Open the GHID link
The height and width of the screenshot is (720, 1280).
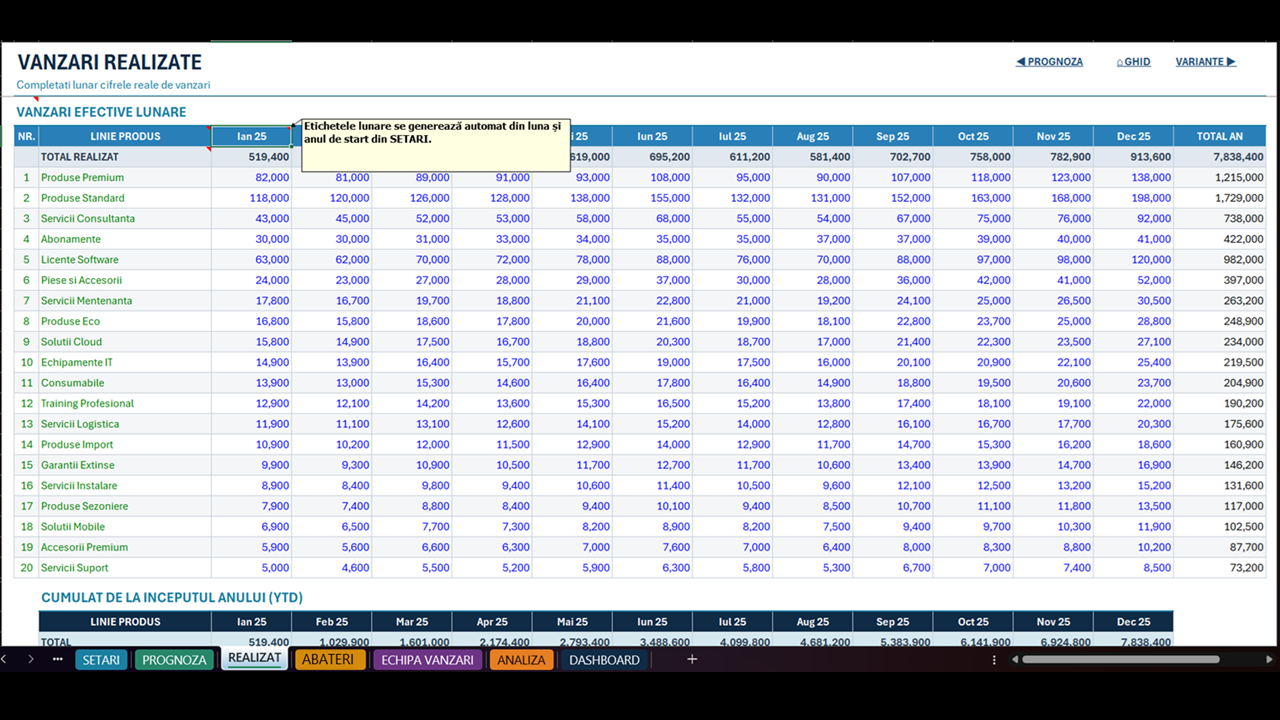click(1133, 62)
